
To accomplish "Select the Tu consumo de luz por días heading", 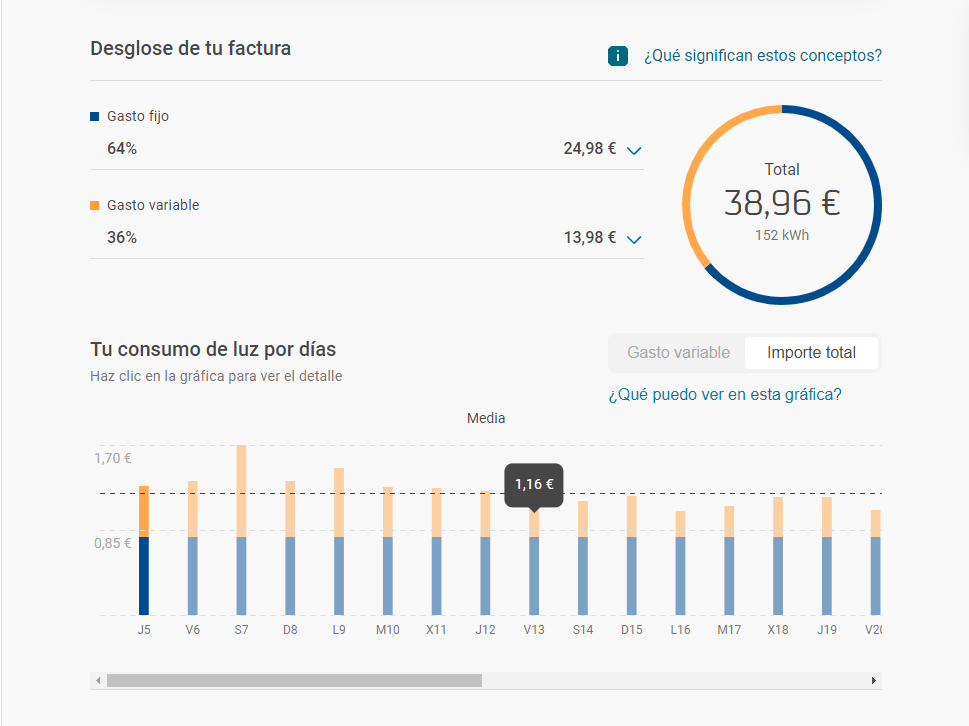I will tap(213, 349).
